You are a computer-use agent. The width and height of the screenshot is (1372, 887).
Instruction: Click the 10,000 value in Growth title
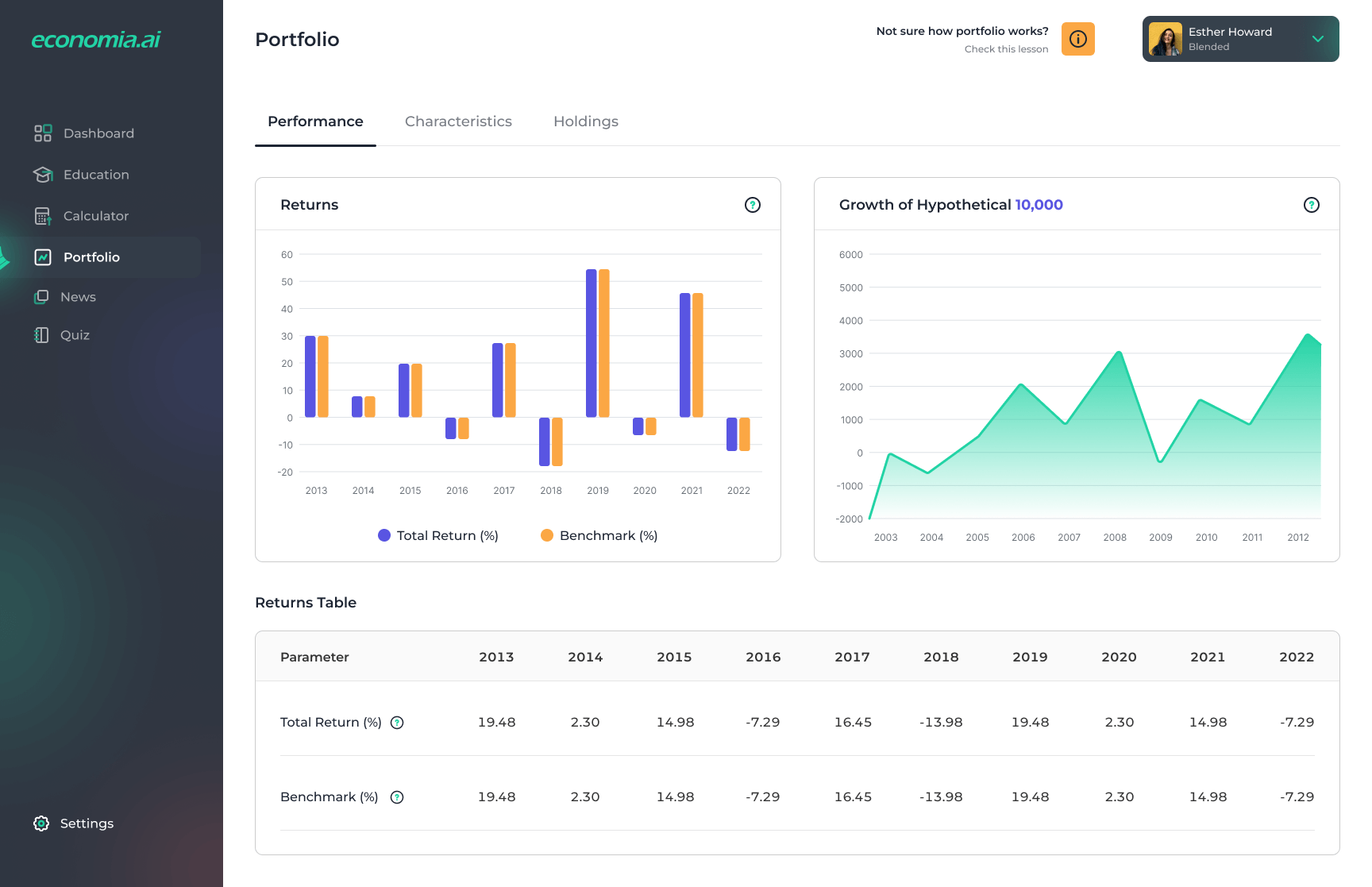[x=1039, y=205]
